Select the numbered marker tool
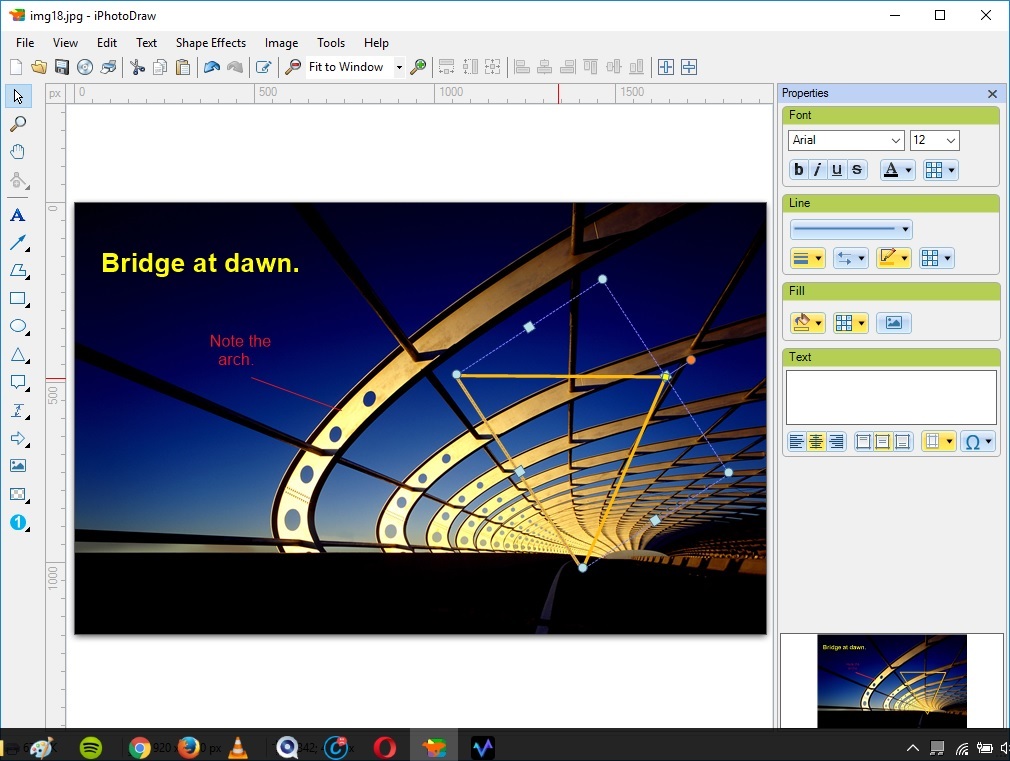Viewport: 1010px width, 761px height. click(x=17, y=522)
